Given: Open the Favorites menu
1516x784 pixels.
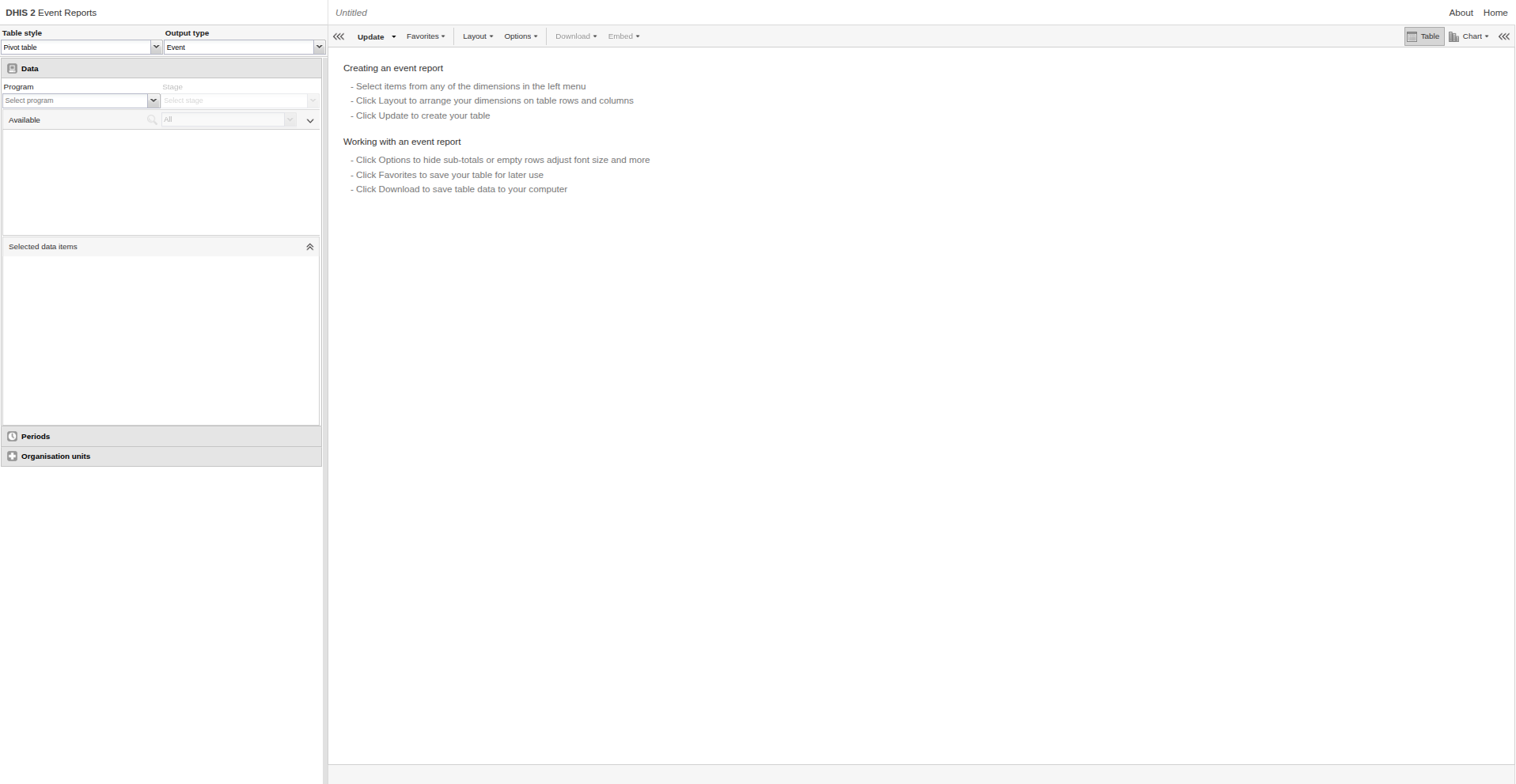Looking at the screenshot, I should (x=425, y=36).
